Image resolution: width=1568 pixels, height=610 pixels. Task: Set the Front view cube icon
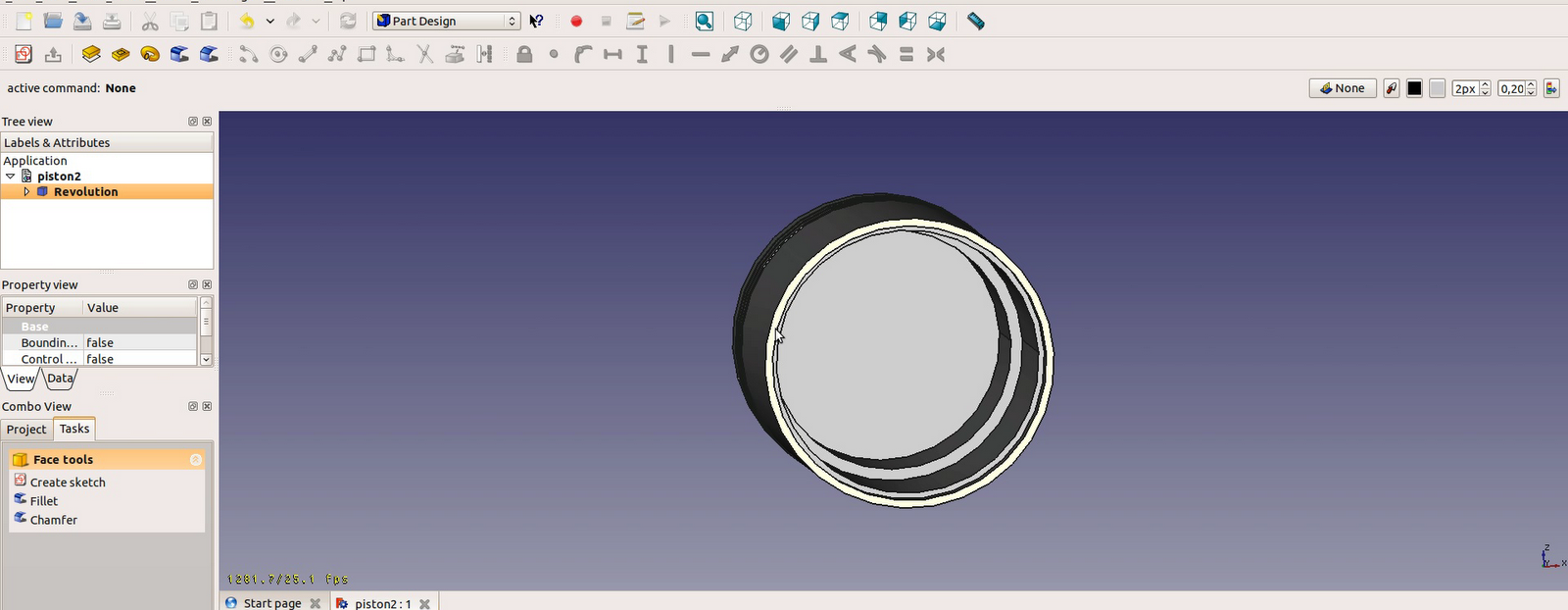pyautogui.click(x=781, y=21)
